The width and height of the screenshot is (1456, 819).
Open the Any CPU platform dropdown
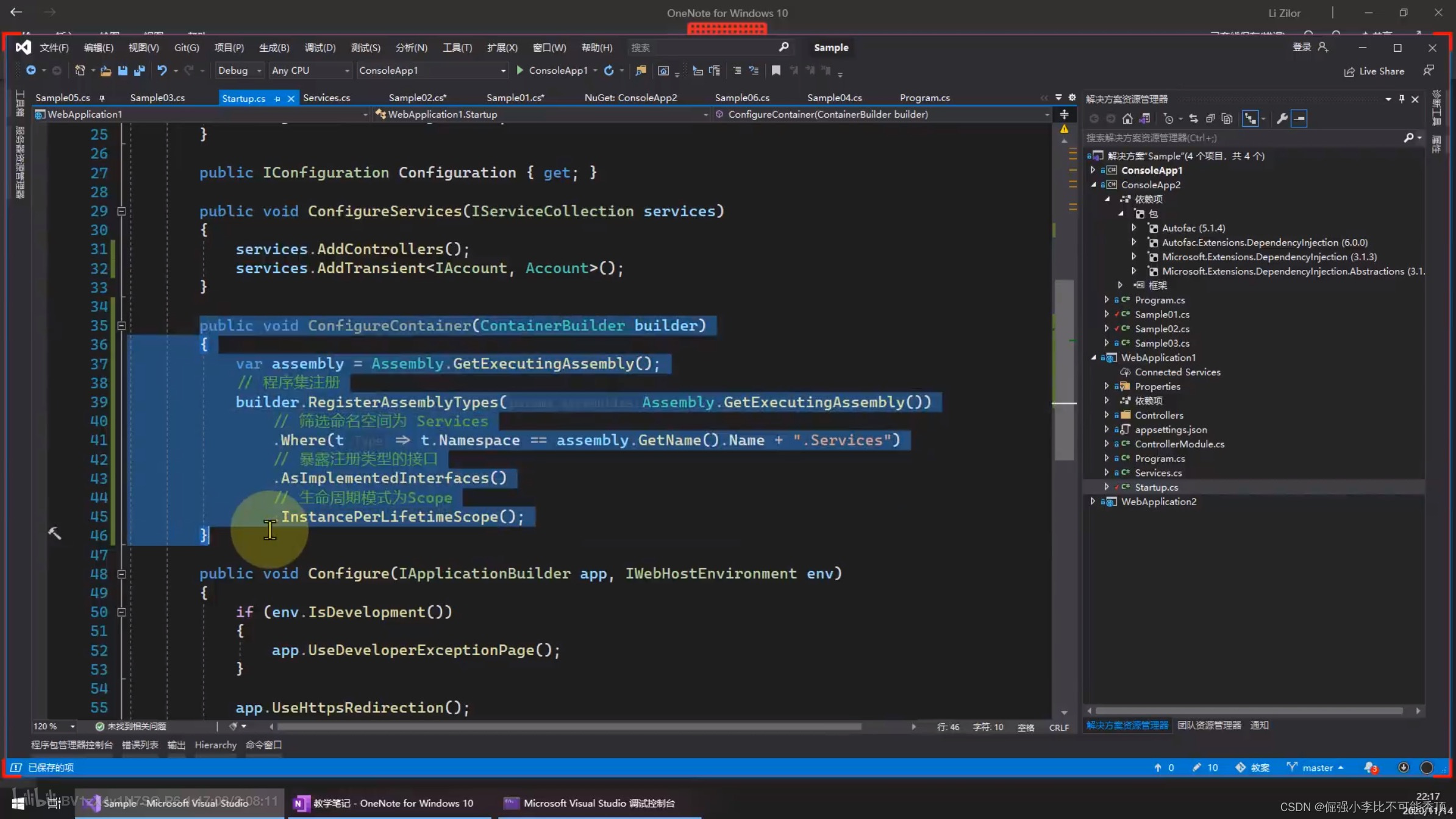[x=310, y=71]
